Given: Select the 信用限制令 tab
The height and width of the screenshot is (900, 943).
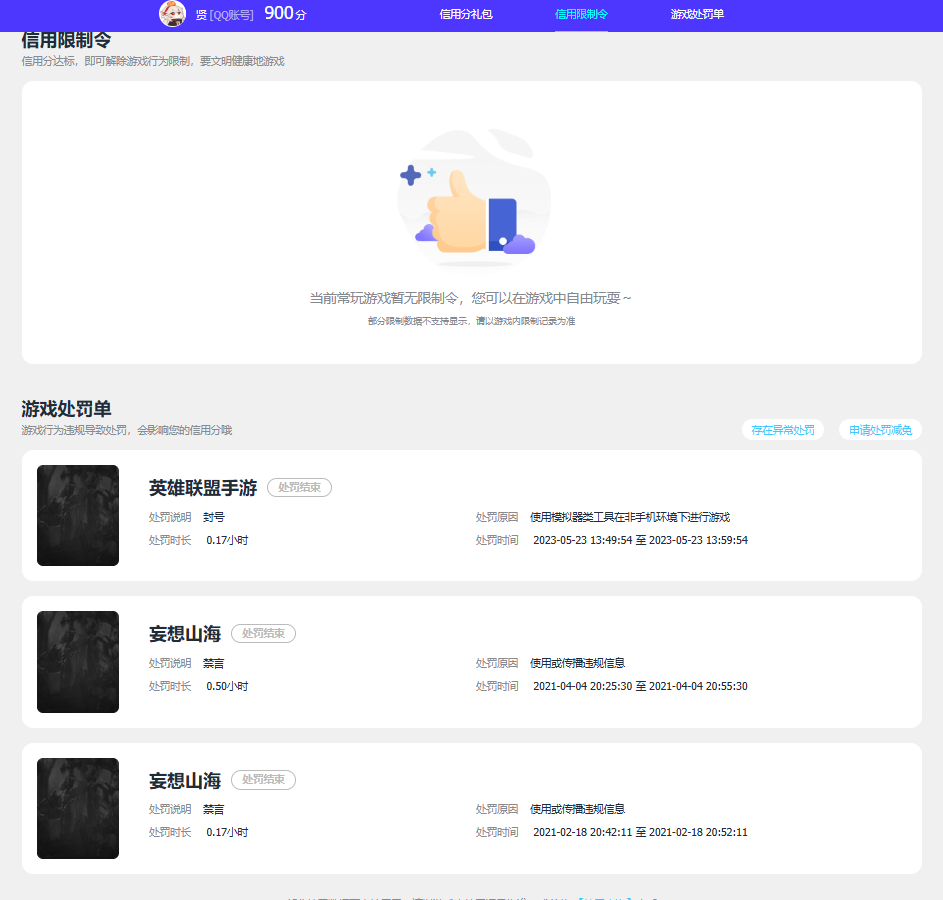Looking at the screenshot, I should [x=580, y=16].
